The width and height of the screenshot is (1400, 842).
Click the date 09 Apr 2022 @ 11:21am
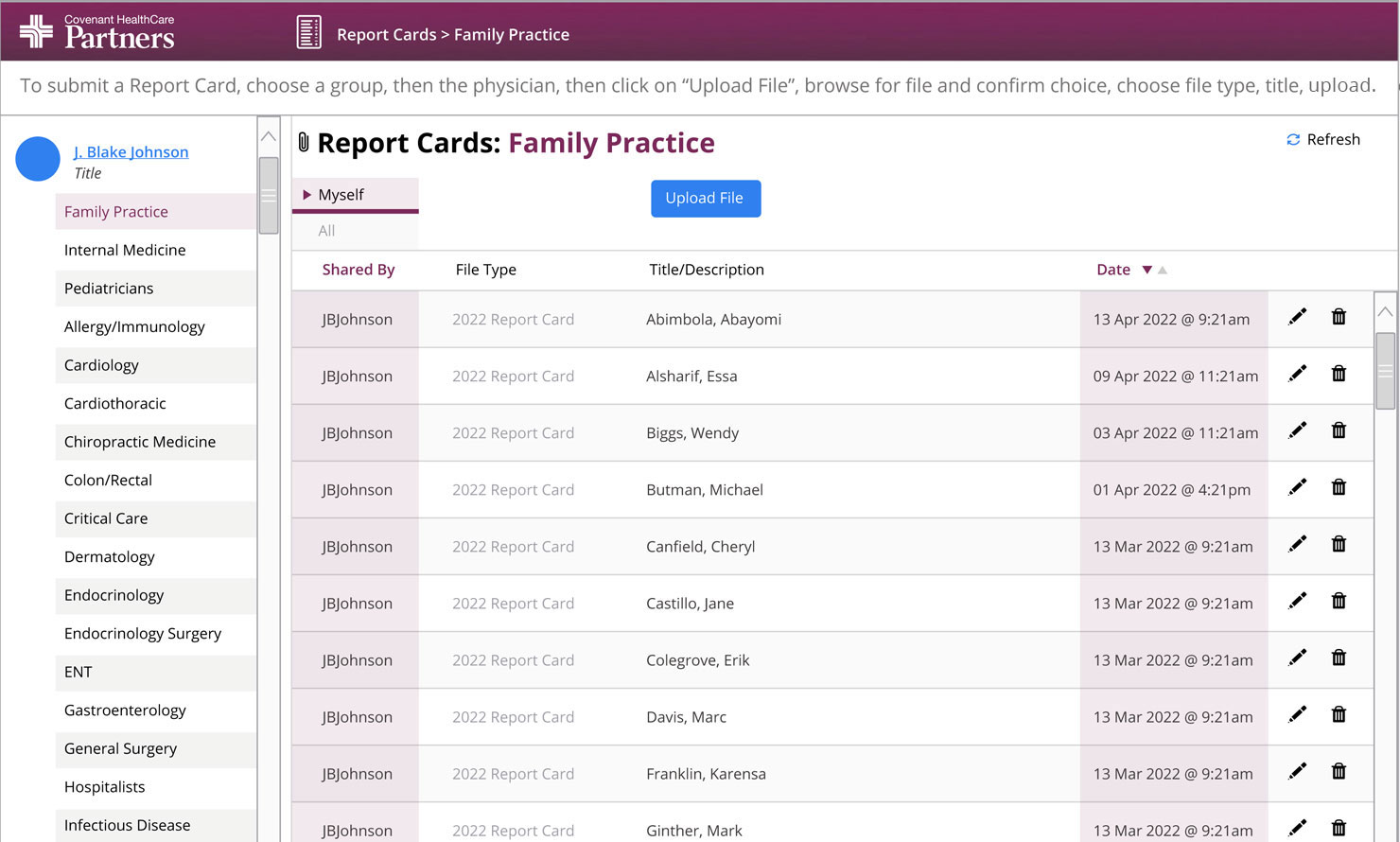point(1176,376)
